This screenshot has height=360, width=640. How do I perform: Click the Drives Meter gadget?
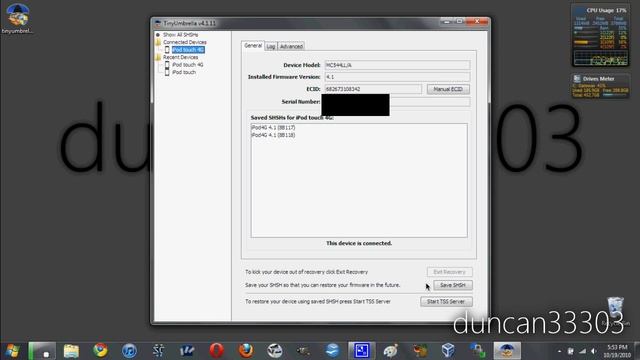(x=600, y=86)
